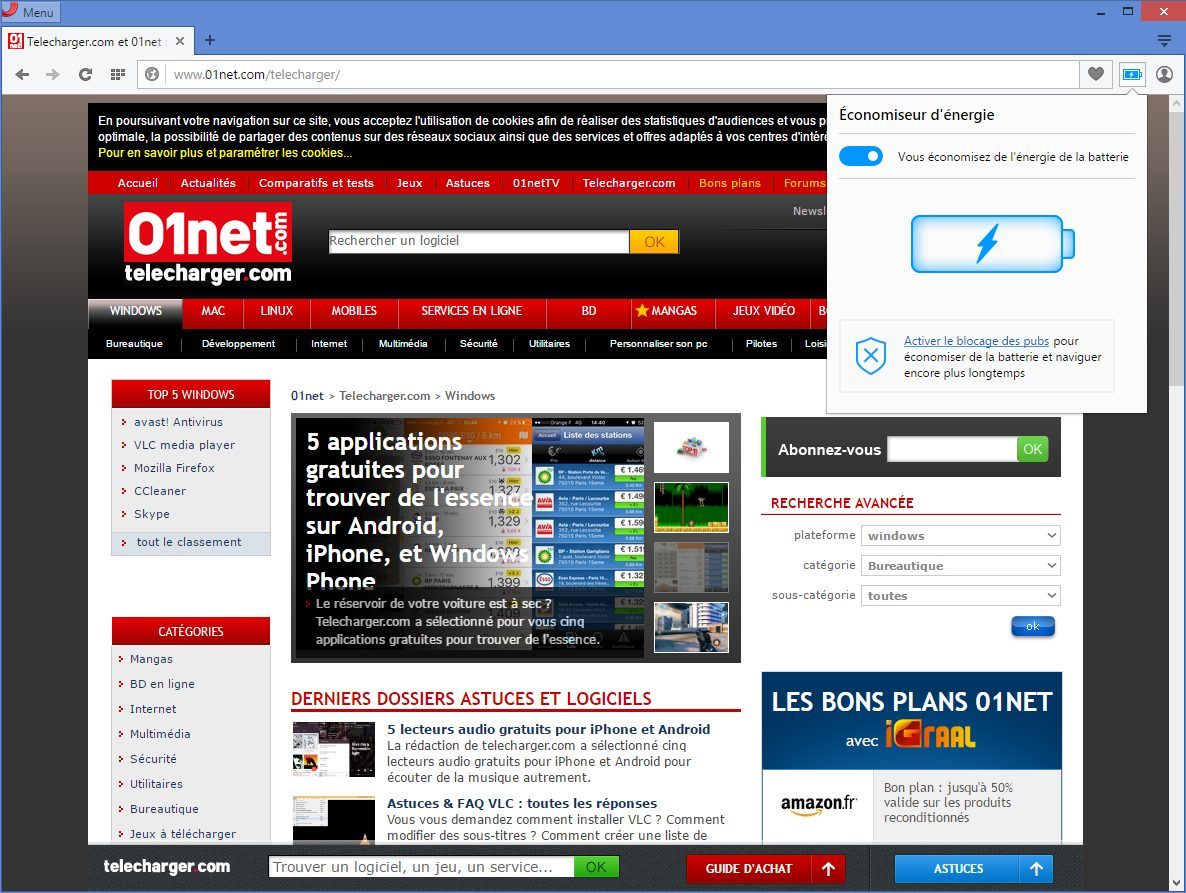Click Activer le blocage des pubs link
The height and width of the screenshot is (893, 1186).
click(x=976, y=341)
